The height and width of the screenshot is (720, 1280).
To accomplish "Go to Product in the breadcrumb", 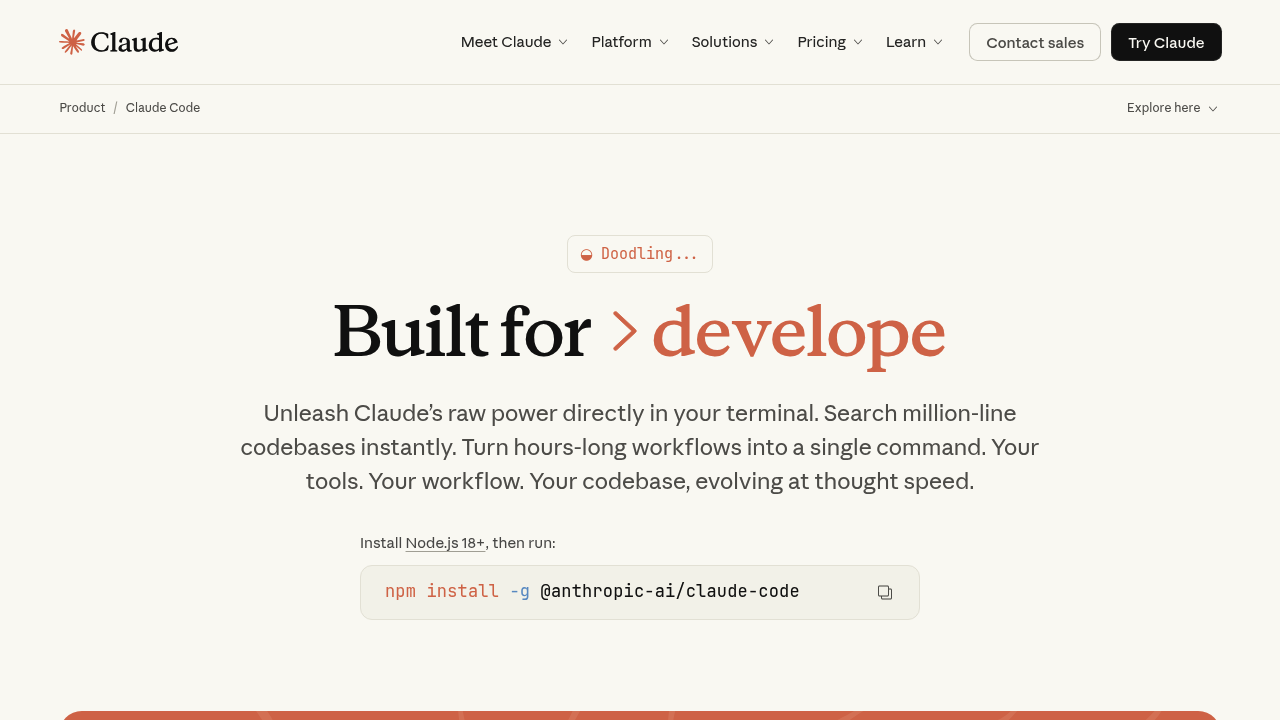I will 82,108.
